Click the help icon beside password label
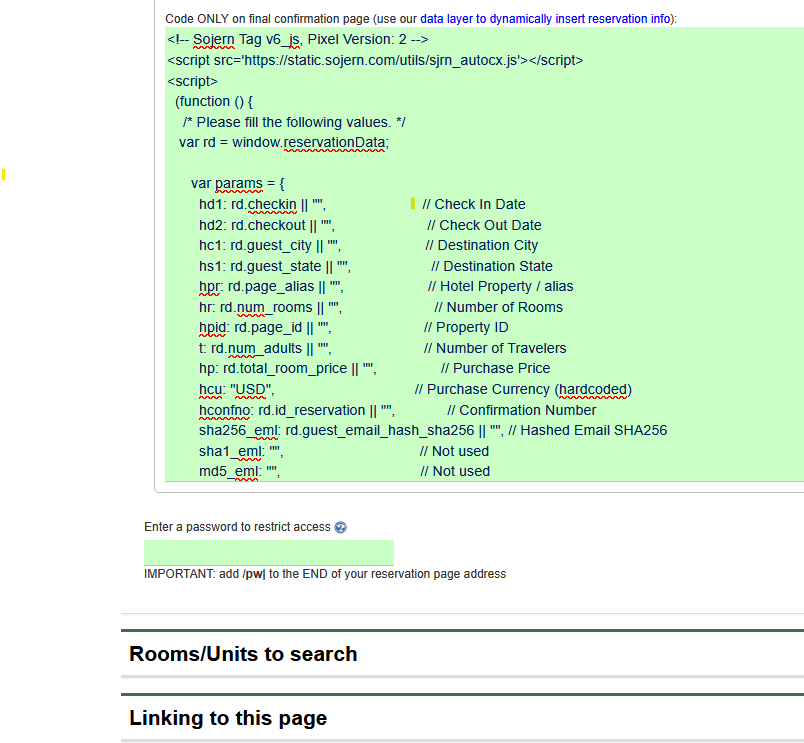This screenshot has height=743, width=804. (341, 527)
